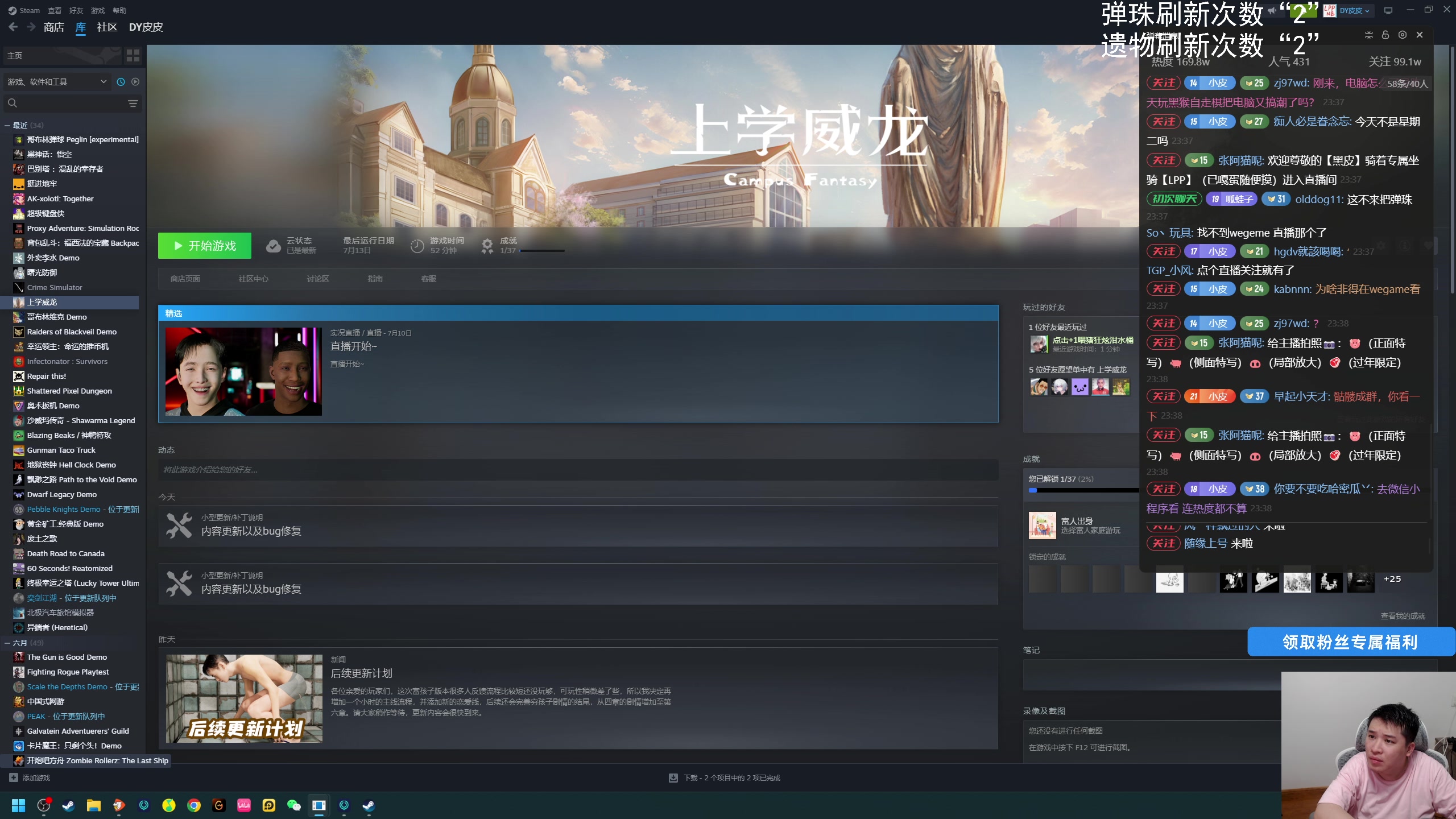
Task: Open the 社区中心 community hub link
Action: coord(254,279)
